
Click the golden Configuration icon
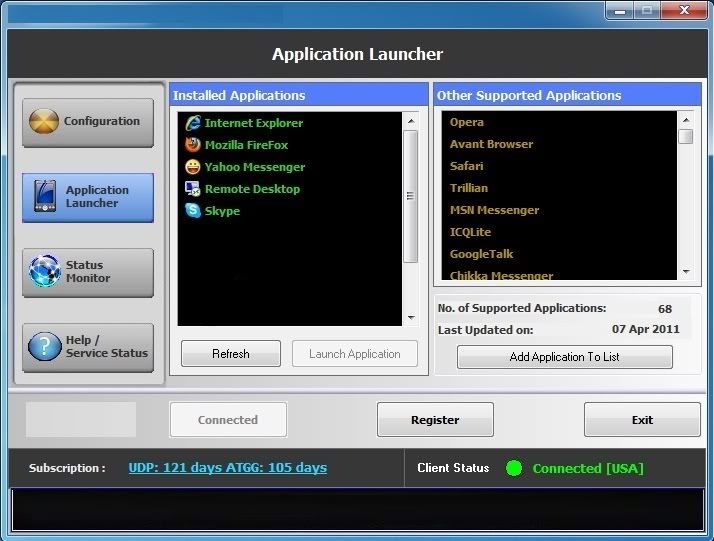point(44,121)
